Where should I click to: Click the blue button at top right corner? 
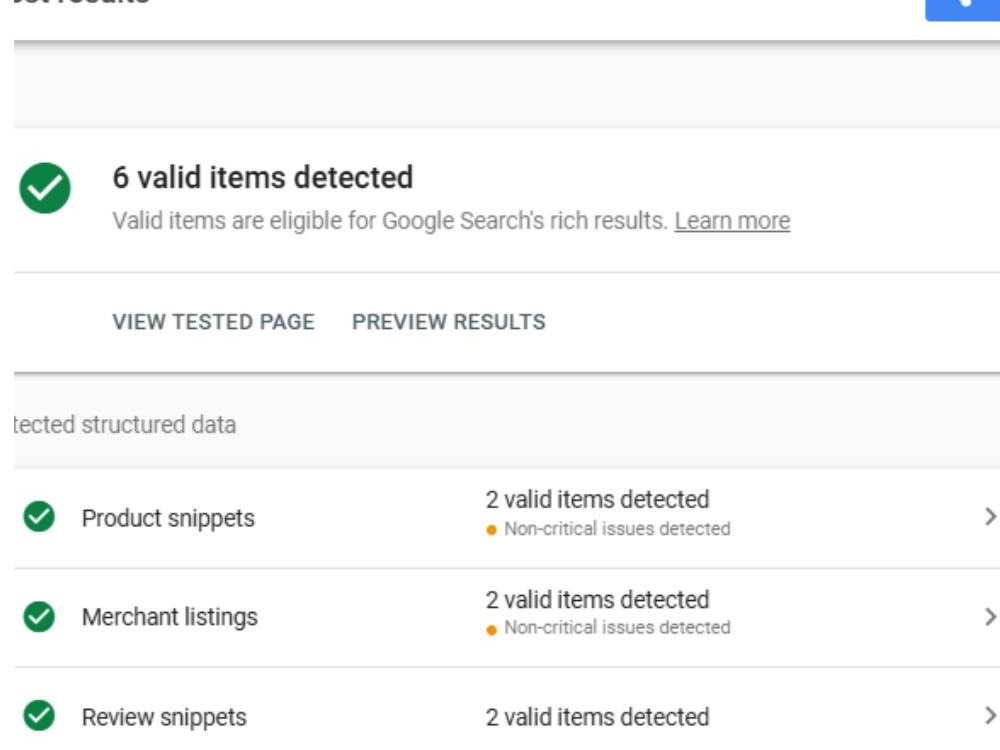962,10
